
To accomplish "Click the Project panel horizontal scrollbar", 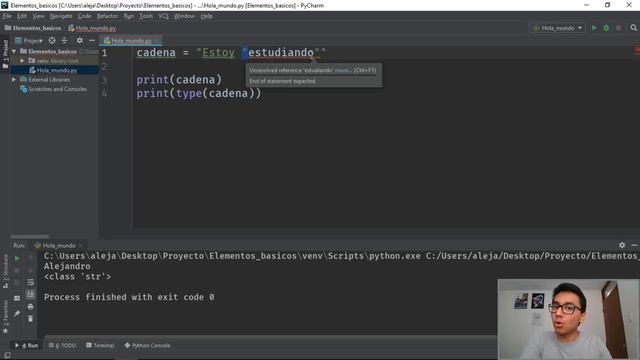I will point(30,236).
